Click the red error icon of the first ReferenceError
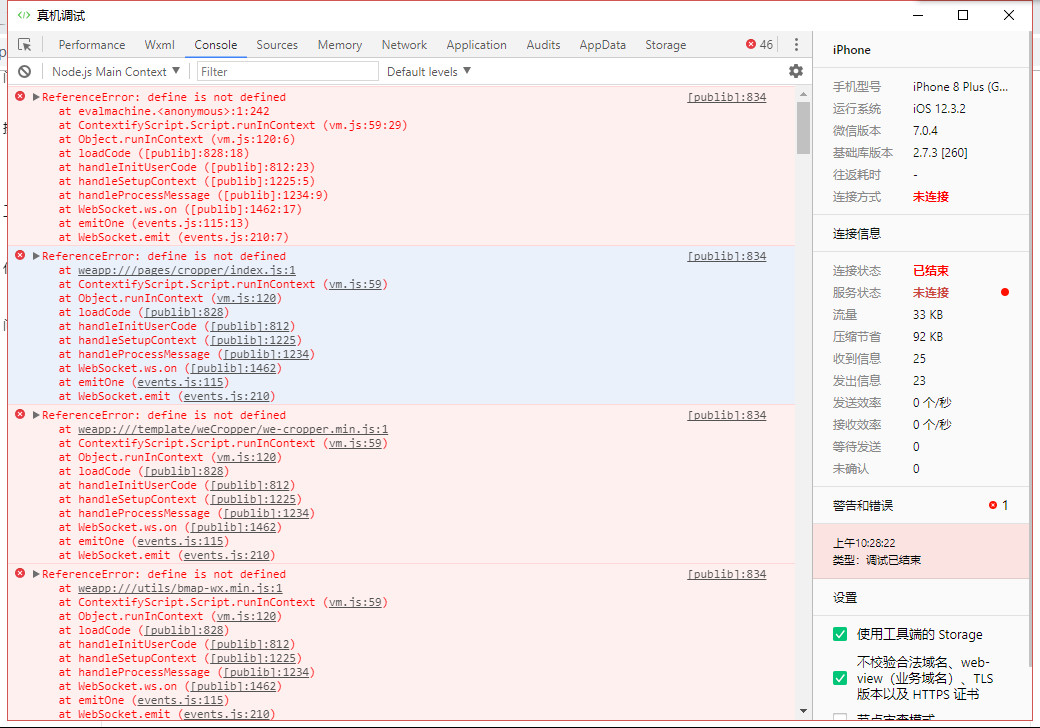The image size is (1040, 728). [x=20, y=97]
